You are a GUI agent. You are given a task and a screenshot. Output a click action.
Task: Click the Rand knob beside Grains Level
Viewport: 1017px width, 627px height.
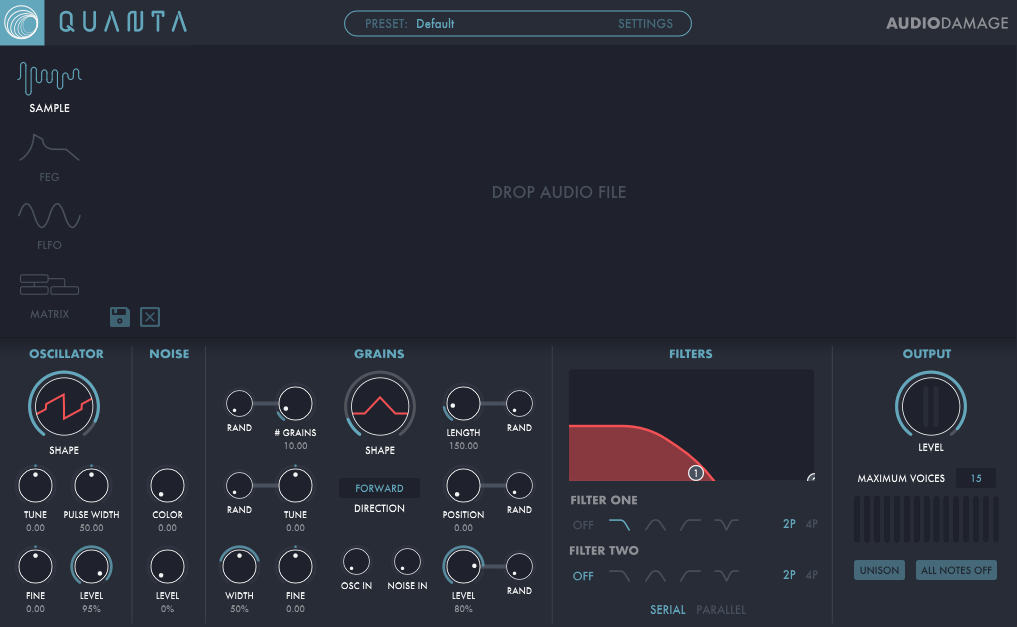pos(519,566)
